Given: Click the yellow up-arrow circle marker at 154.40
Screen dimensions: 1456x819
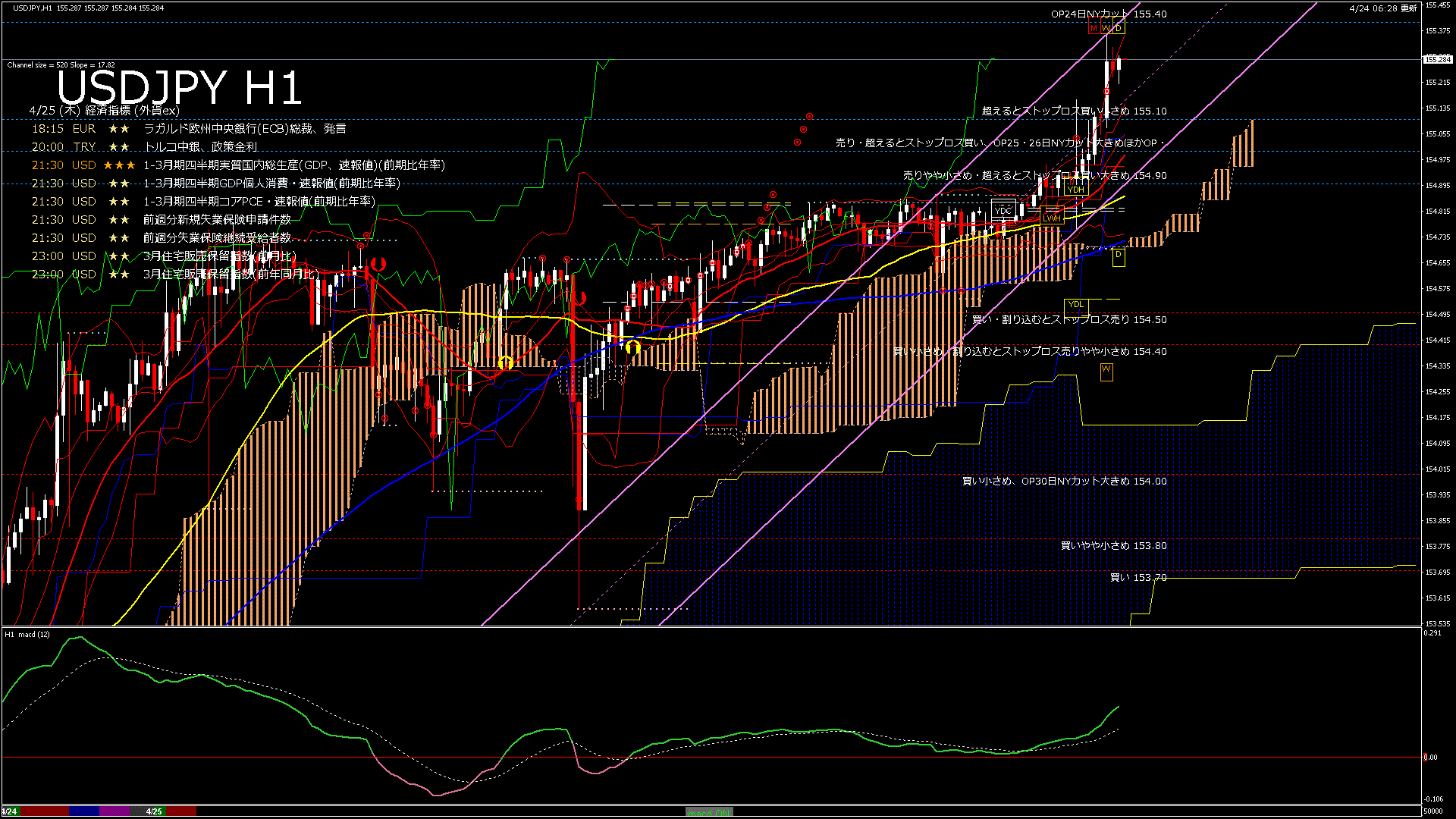Looking at the screenshot, I should (x=632, y=347).
